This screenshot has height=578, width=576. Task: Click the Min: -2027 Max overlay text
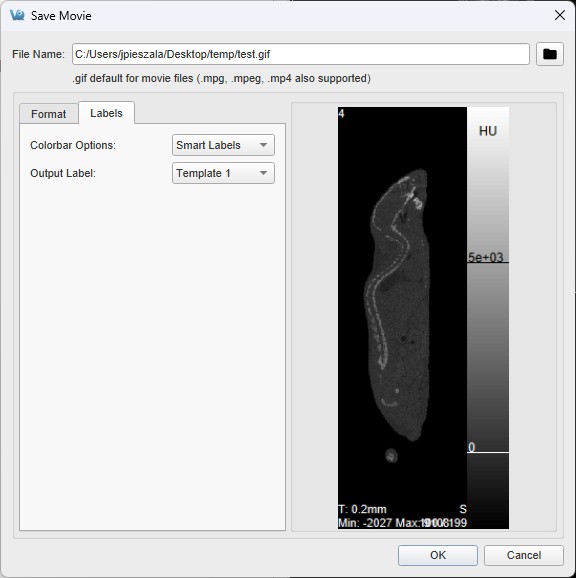[x=402, y=523]
